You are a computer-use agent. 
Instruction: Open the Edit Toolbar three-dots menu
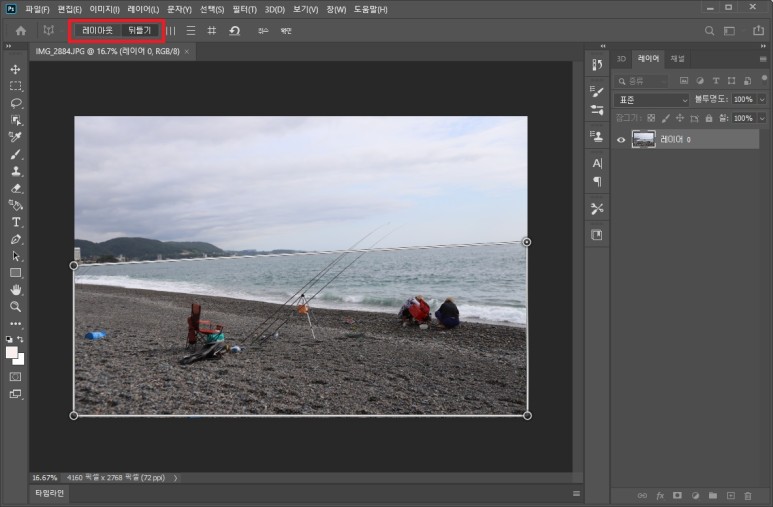coord(15,324)
